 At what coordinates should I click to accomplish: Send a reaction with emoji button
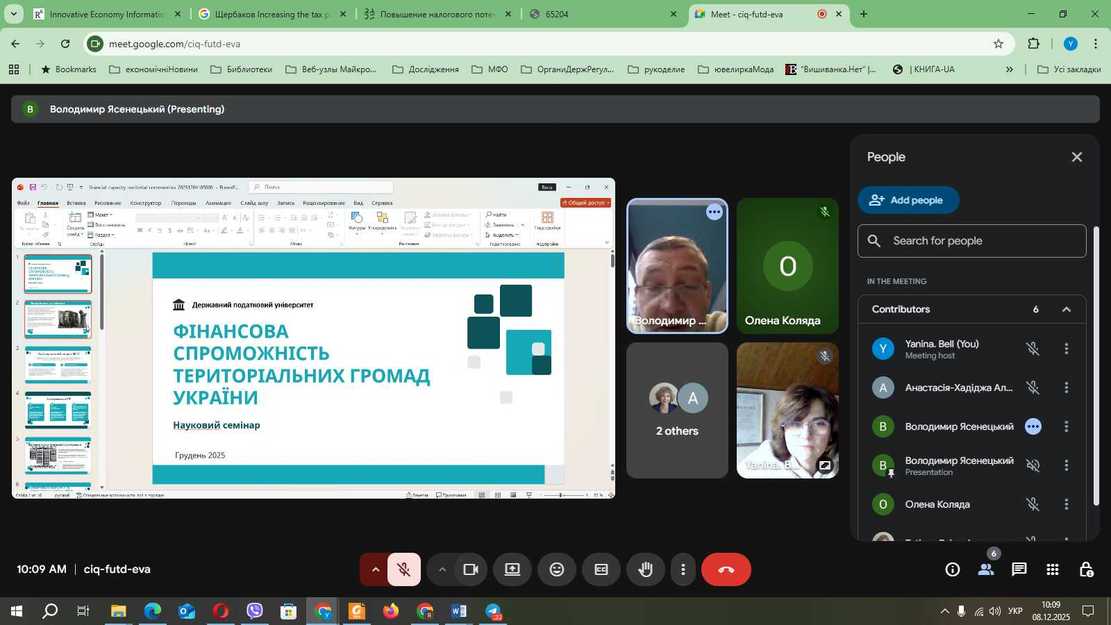pyautogui.click(x=557, y=569)
